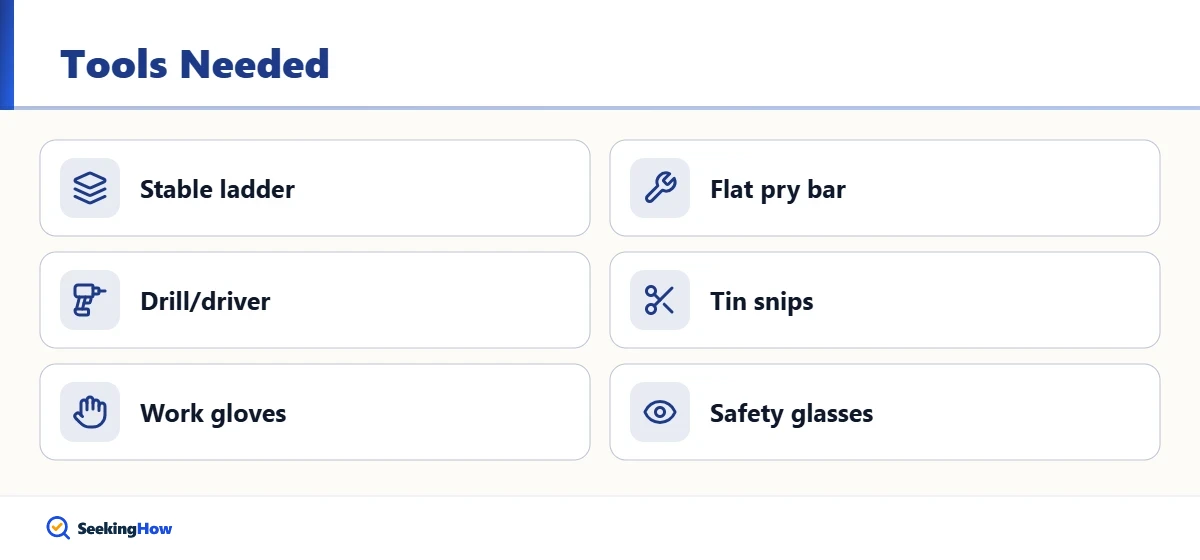The height and width of the screenshot is (560, 1200).
Task: Open the SeekingHow brand name link
Action: (125, 529)
